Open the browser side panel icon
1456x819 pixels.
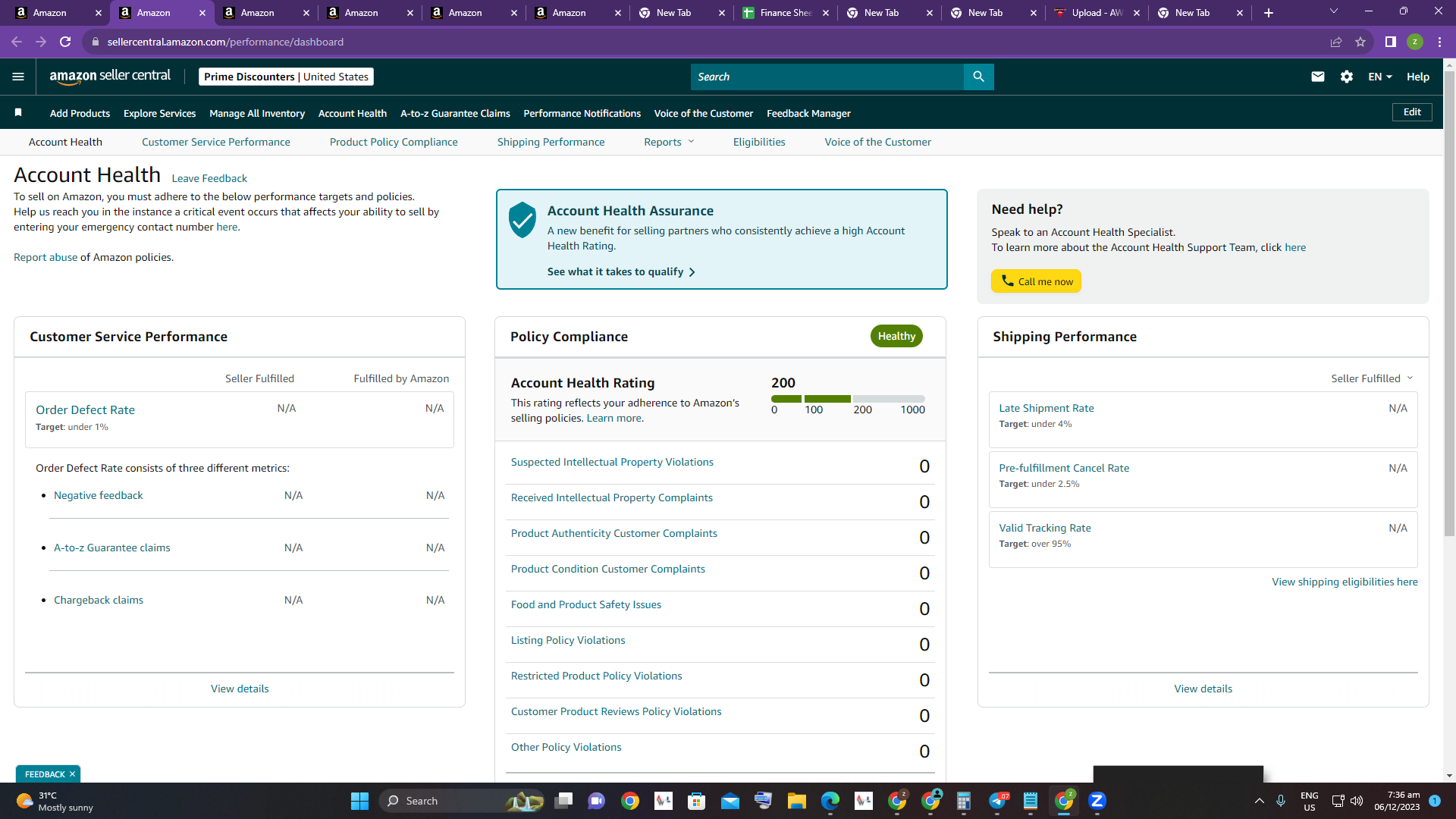coord(1391,42)
